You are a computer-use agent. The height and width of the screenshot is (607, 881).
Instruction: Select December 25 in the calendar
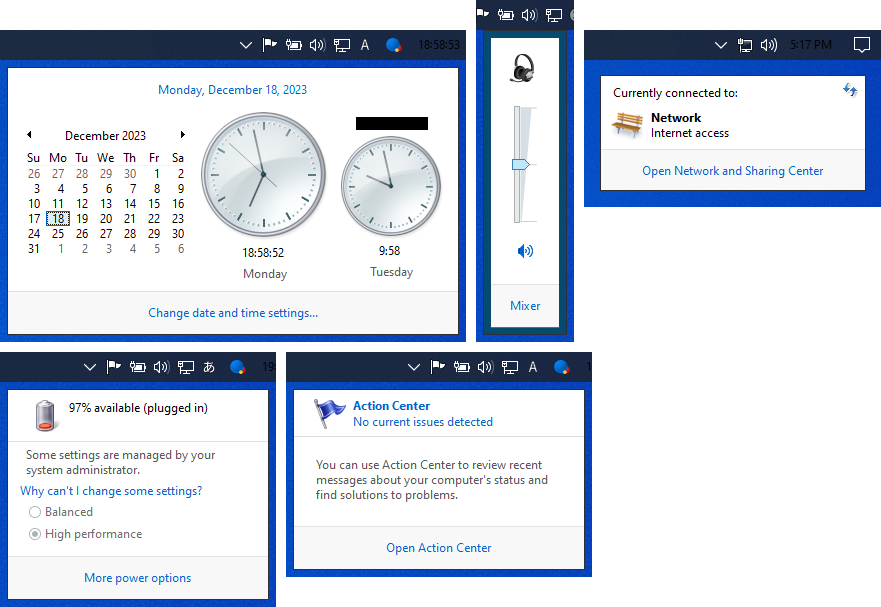pos(58,234)
